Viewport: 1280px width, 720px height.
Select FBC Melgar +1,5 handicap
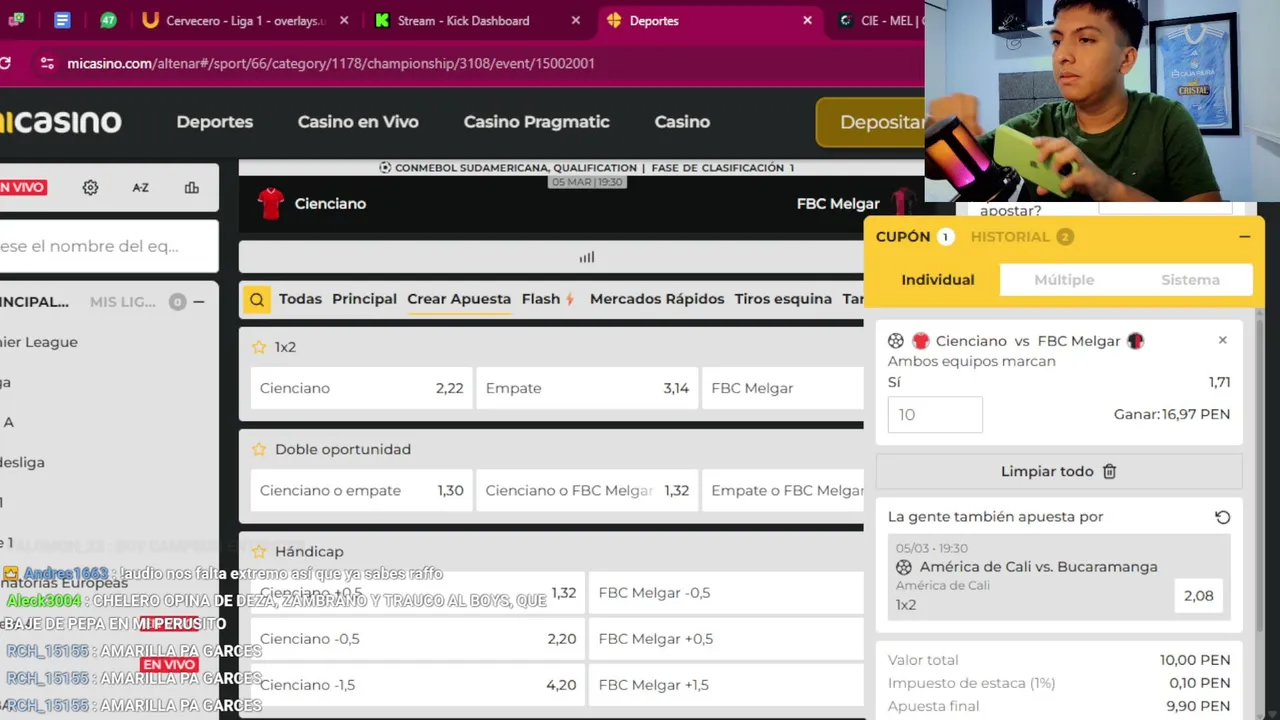tap(726, 685)
